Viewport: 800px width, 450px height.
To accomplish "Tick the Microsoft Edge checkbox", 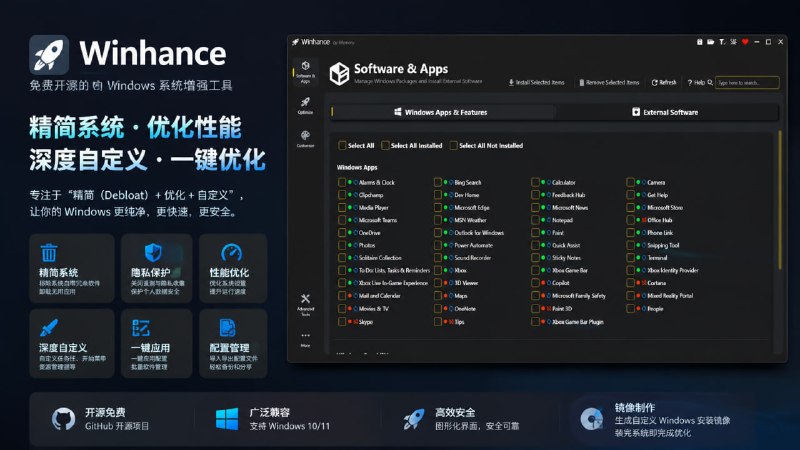I will click(438, 208).
